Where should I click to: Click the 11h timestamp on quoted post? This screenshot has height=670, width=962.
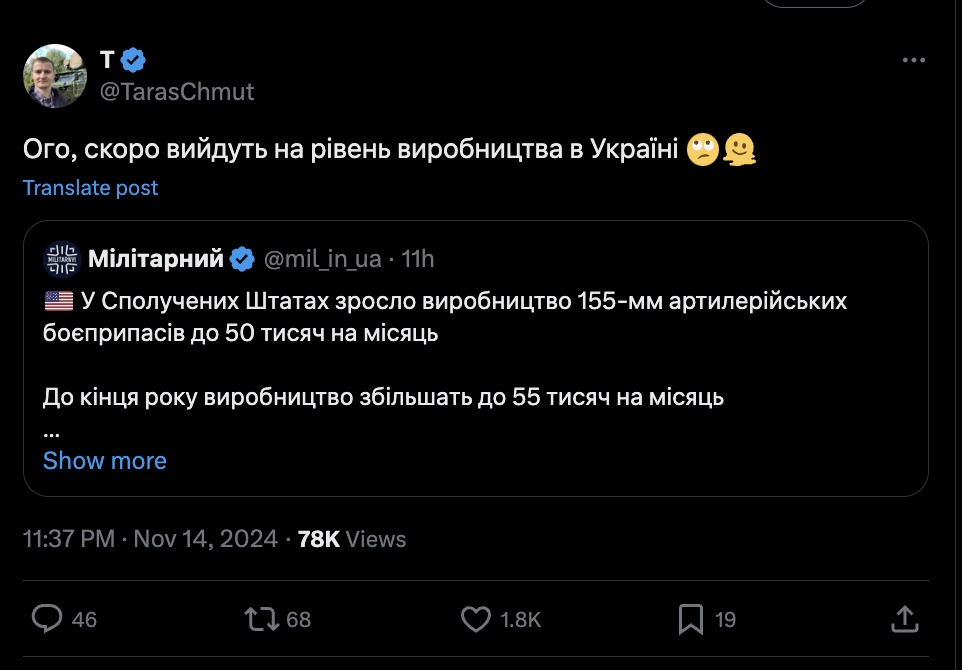tap(418, 259)
